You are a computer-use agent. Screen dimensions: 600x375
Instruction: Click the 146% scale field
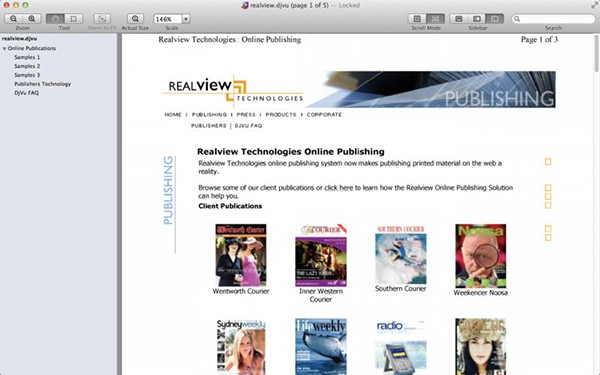click(x=168, y=19)
